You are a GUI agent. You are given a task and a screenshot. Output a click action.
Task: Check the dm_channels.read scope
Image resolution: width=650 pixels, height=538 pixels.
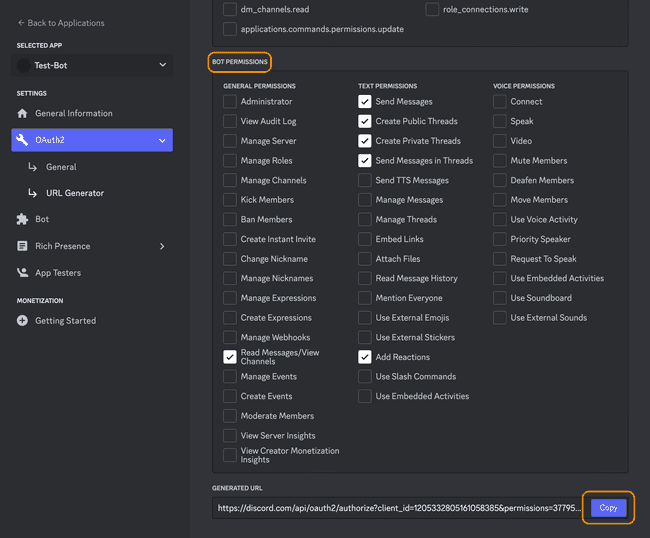(x=230, y=9)
